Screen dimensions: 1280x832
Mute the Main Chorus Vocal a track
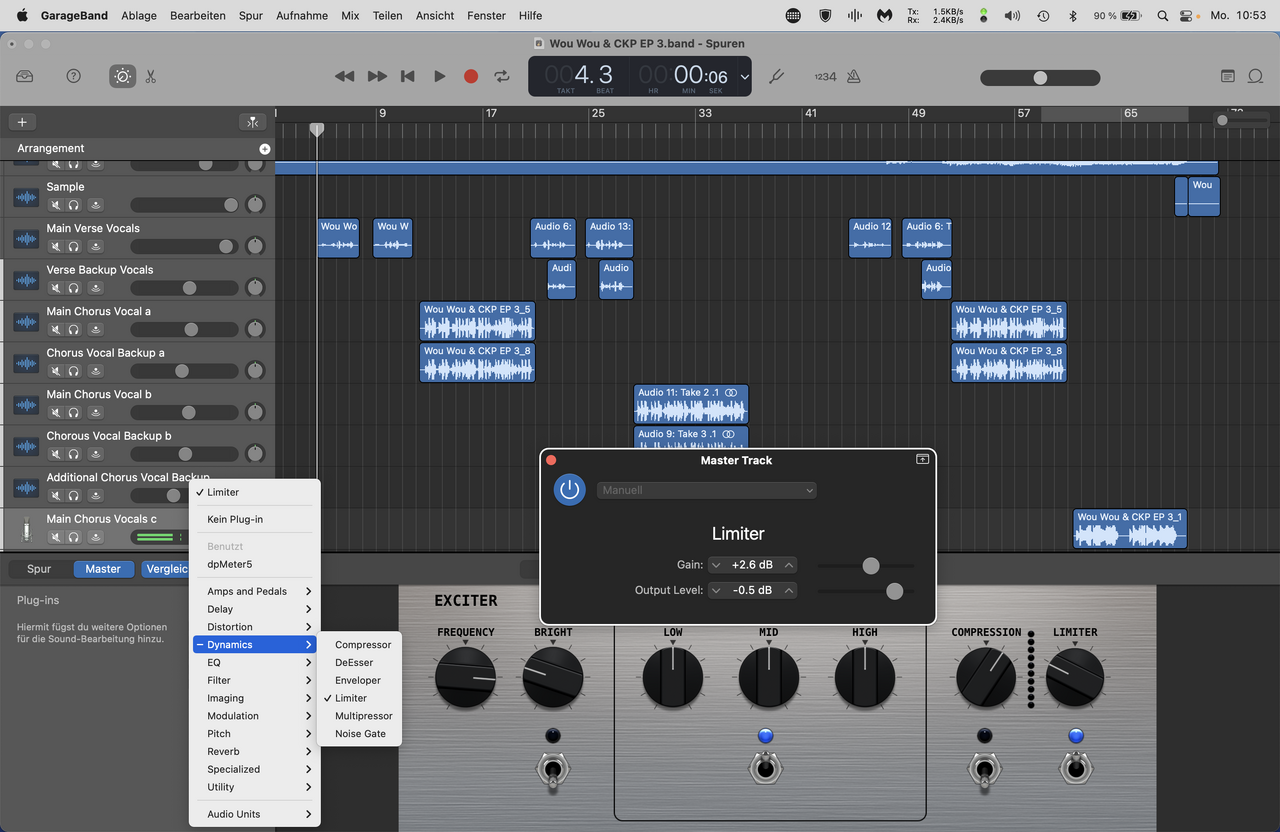click(56, 329)
